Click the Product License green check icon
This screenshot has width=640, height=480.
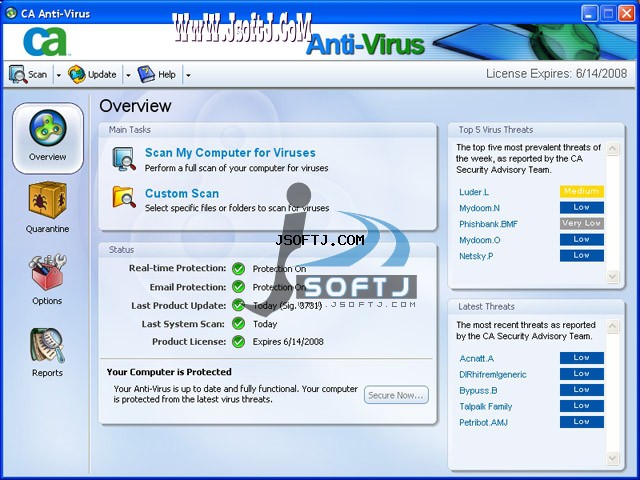click(x=238, y=341)
